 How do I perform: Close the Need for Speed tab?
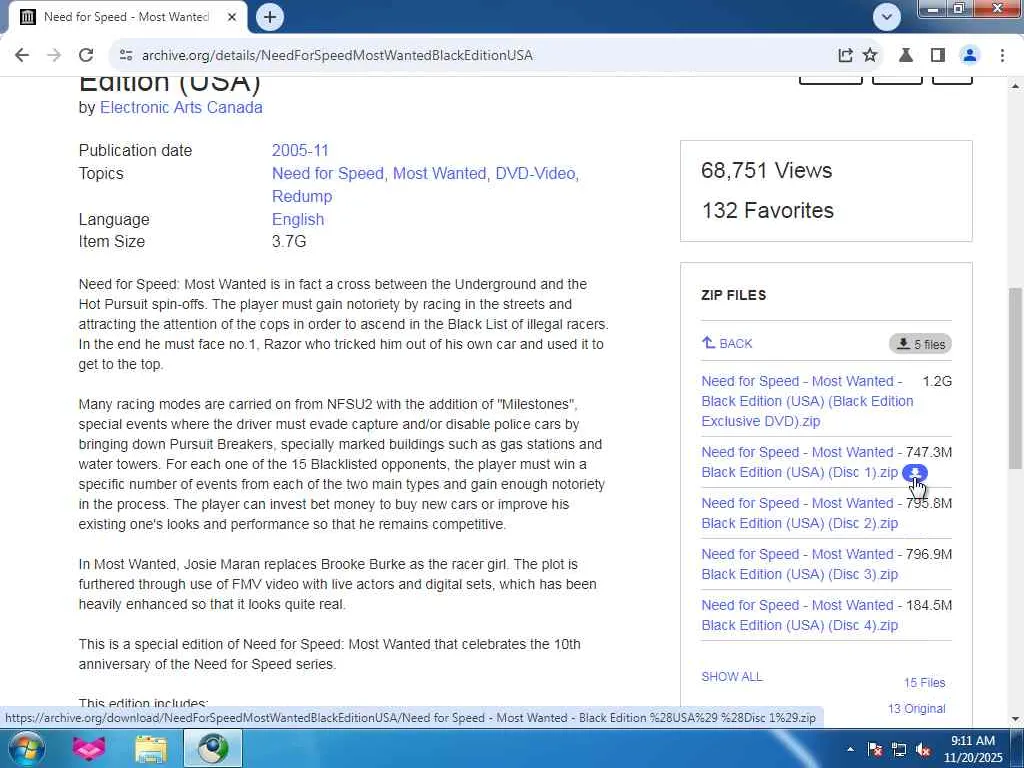[x=232, y=18]
